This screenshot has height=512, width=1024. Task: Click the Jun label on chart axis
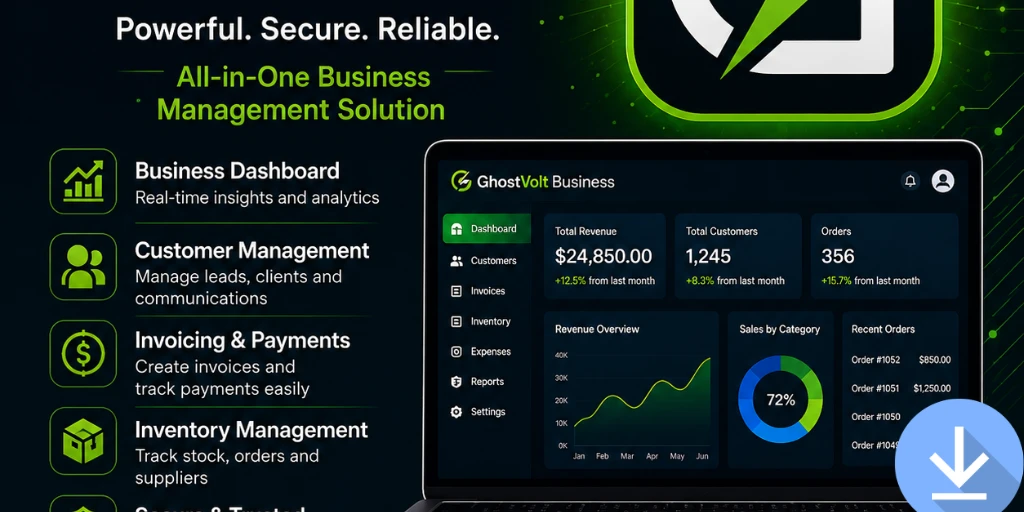click(x=702, y=456)
